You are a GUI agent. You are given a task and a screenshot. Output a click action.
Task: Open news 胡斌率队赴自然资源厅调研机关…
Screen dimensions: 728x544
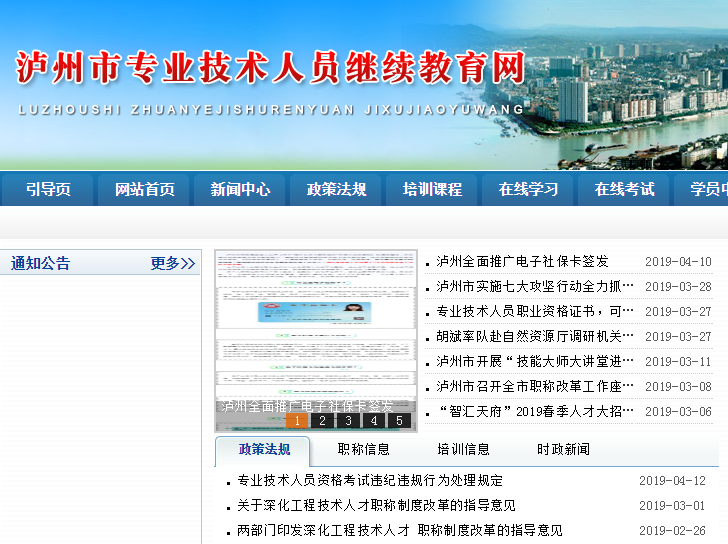pos(534,337)
